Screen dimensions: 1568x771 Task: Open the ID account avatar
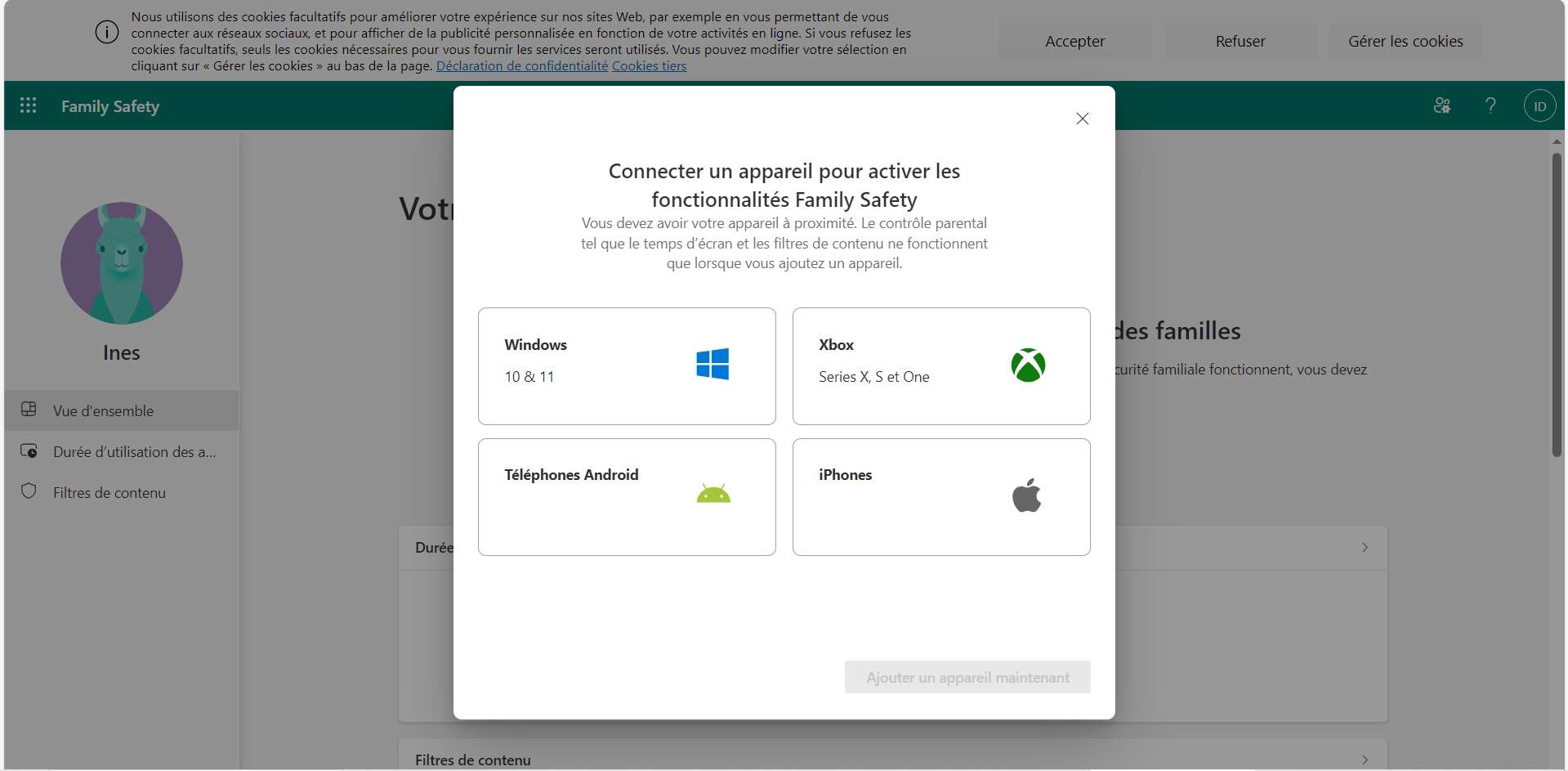pos(1539,106)
